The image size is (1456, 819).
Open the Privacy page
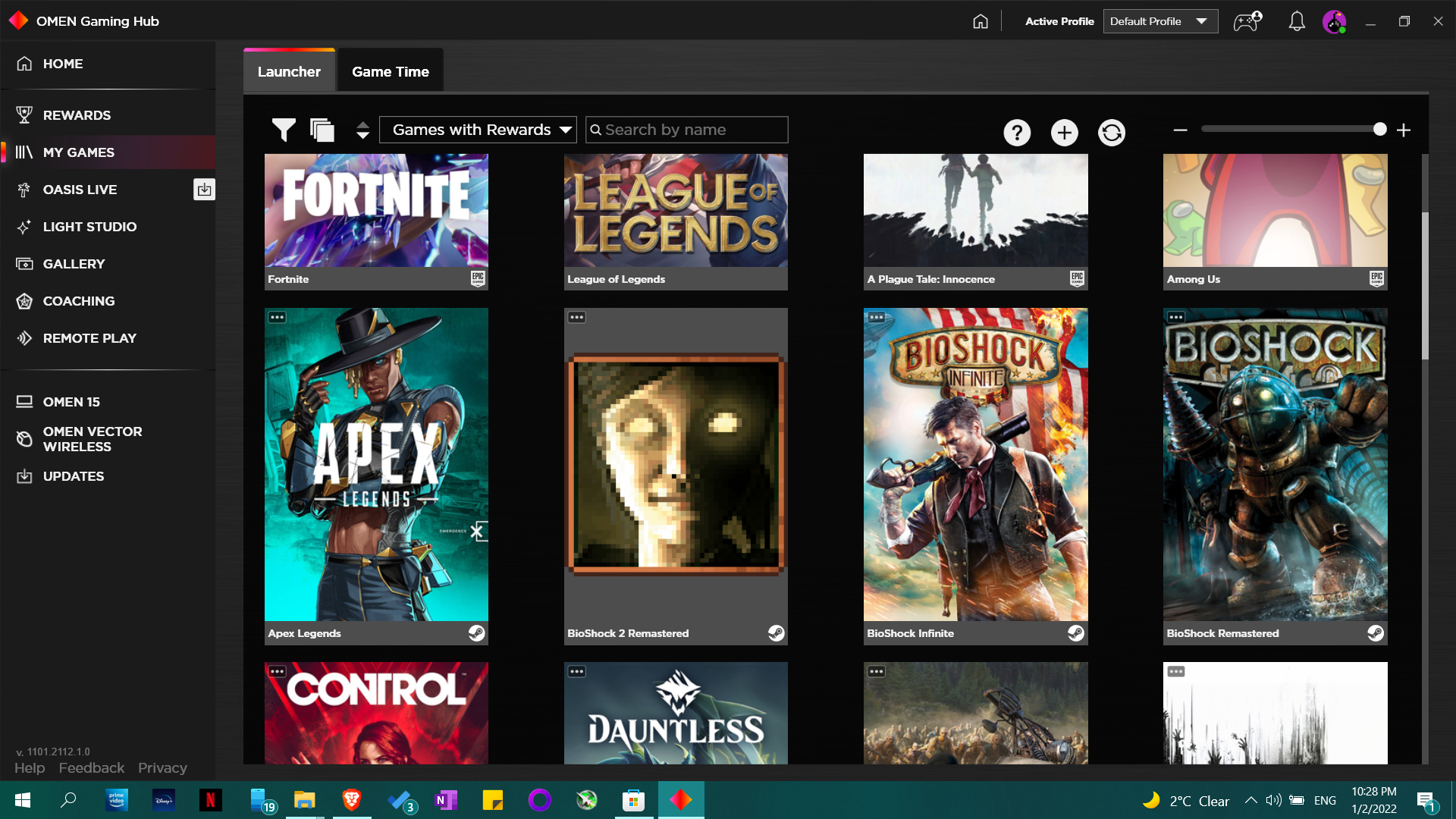(162, 767)
